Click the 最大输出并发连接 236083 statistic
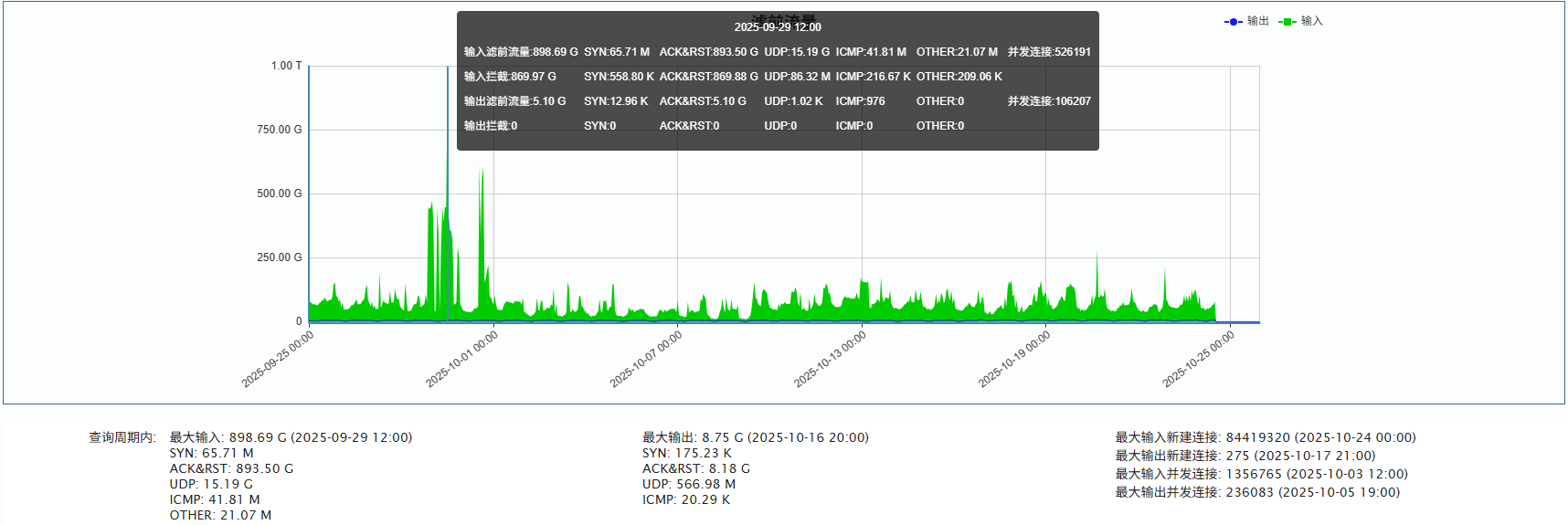 click(1256, 492)
